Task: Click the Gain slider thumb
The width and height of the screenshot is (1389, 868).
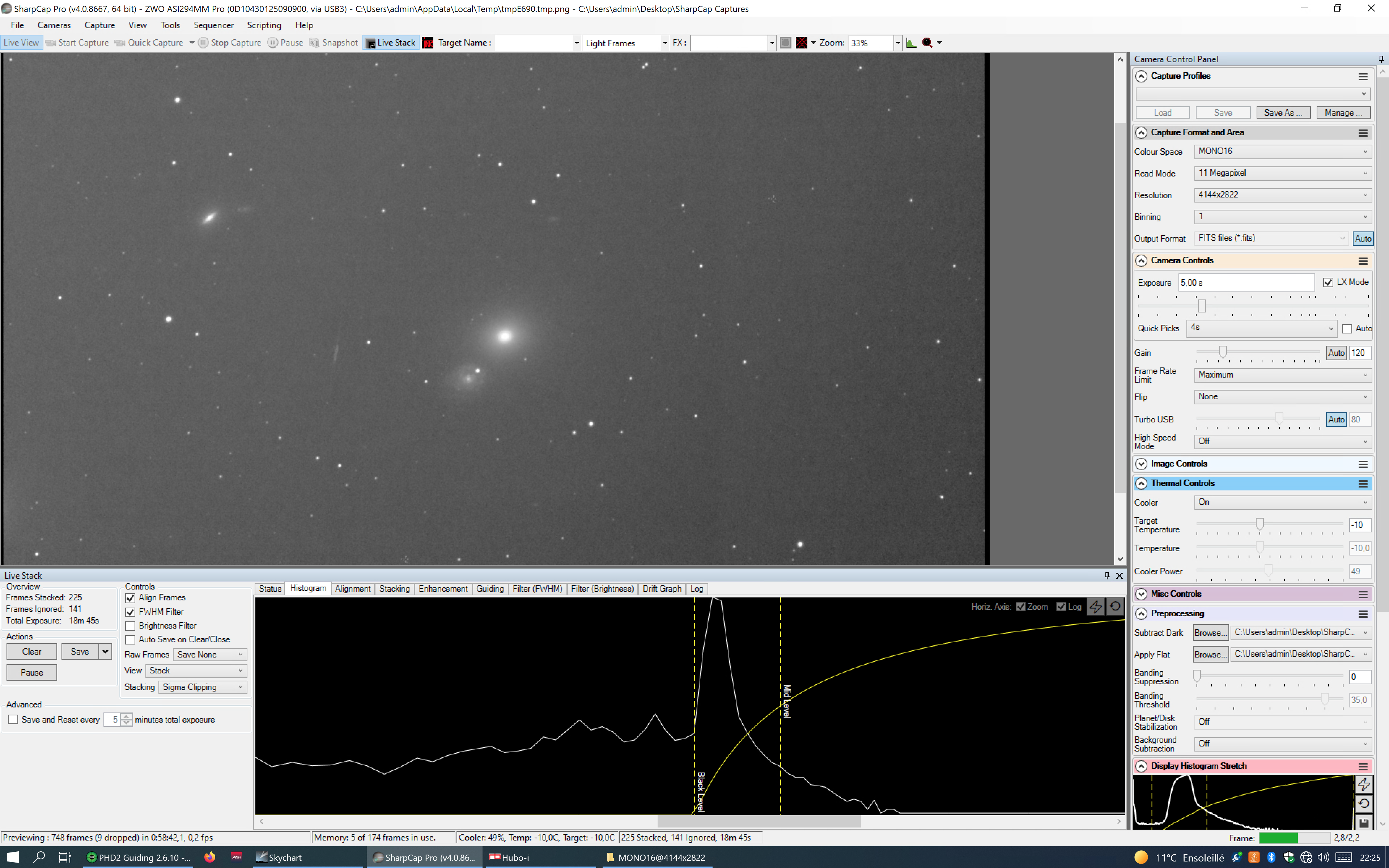Action: click(1223, 352)
